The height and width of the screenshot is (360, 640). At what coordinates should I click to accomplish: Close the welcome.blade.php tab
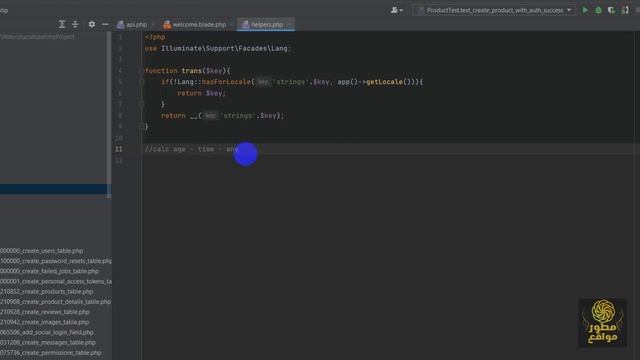point(231,24)
